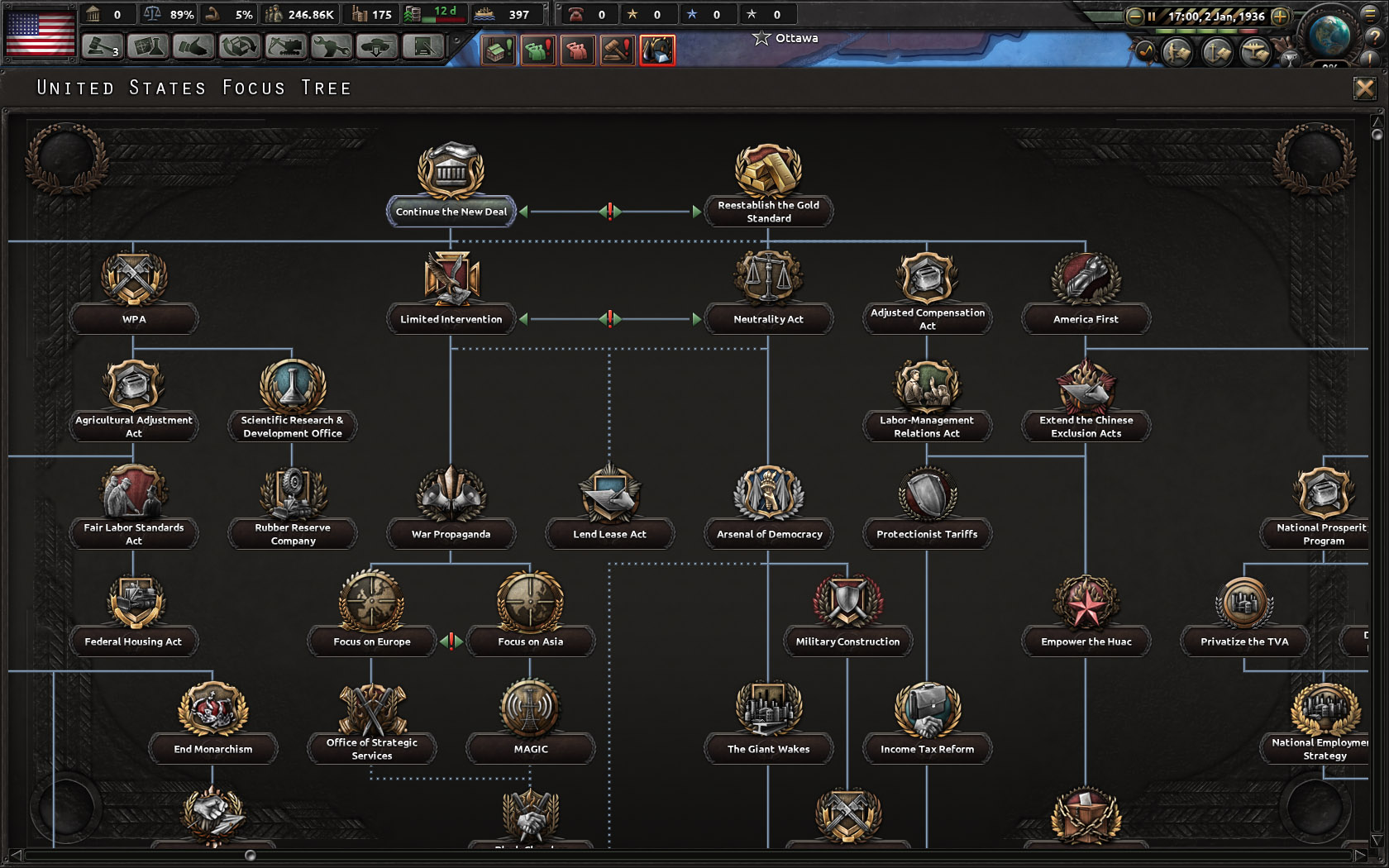The height and width of the screenshot is (868, 1389).
Task: Unpause the game with the pause button
Action: tap(1151, 16)
